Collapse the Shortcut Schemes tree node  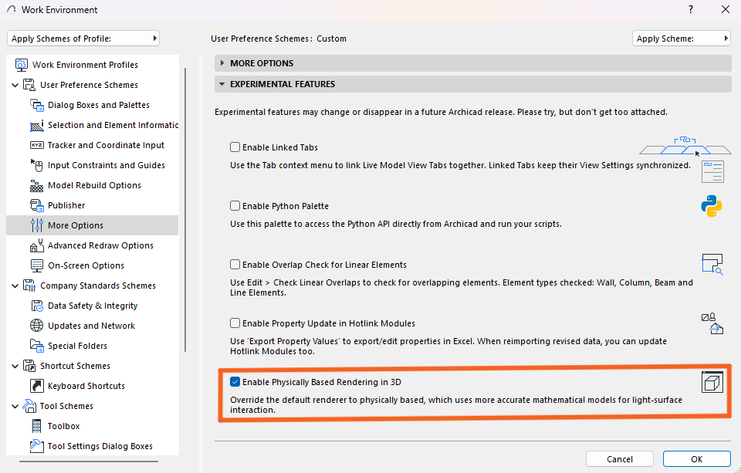click(15, 366)
